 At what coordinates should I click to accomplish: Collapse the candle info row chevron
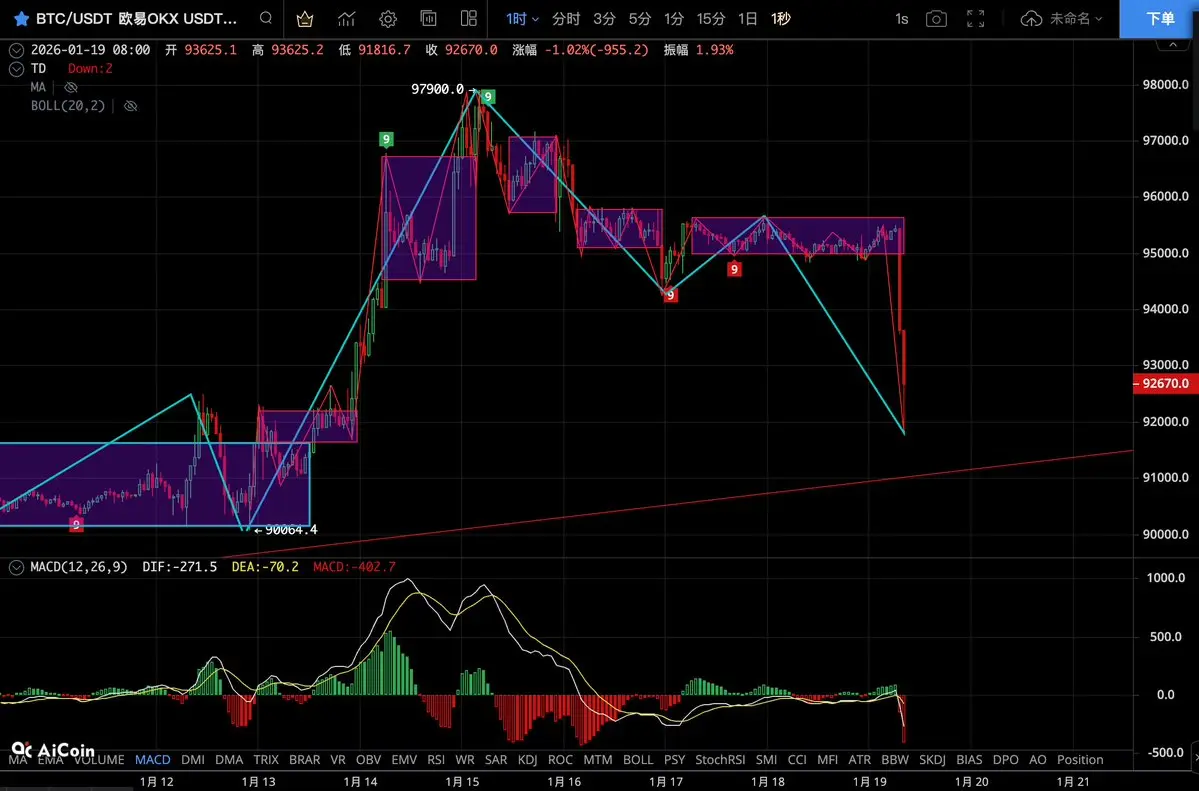click(16, 50)
